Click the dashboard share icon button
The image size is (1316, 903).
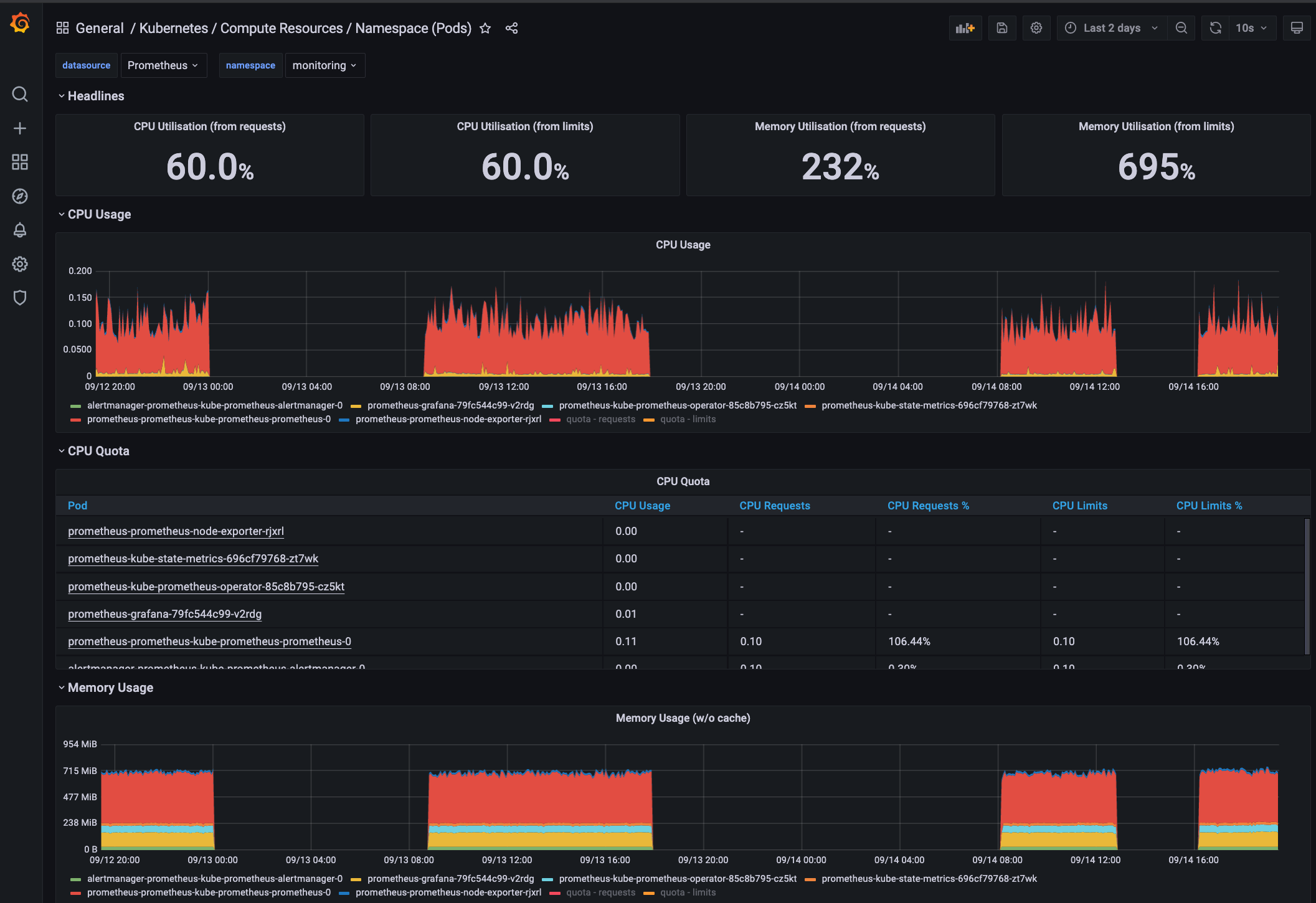point(512,28)
